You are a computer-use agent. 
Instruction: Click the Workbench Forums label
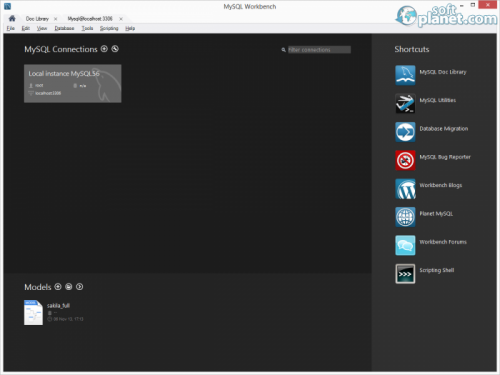[443, 242]
